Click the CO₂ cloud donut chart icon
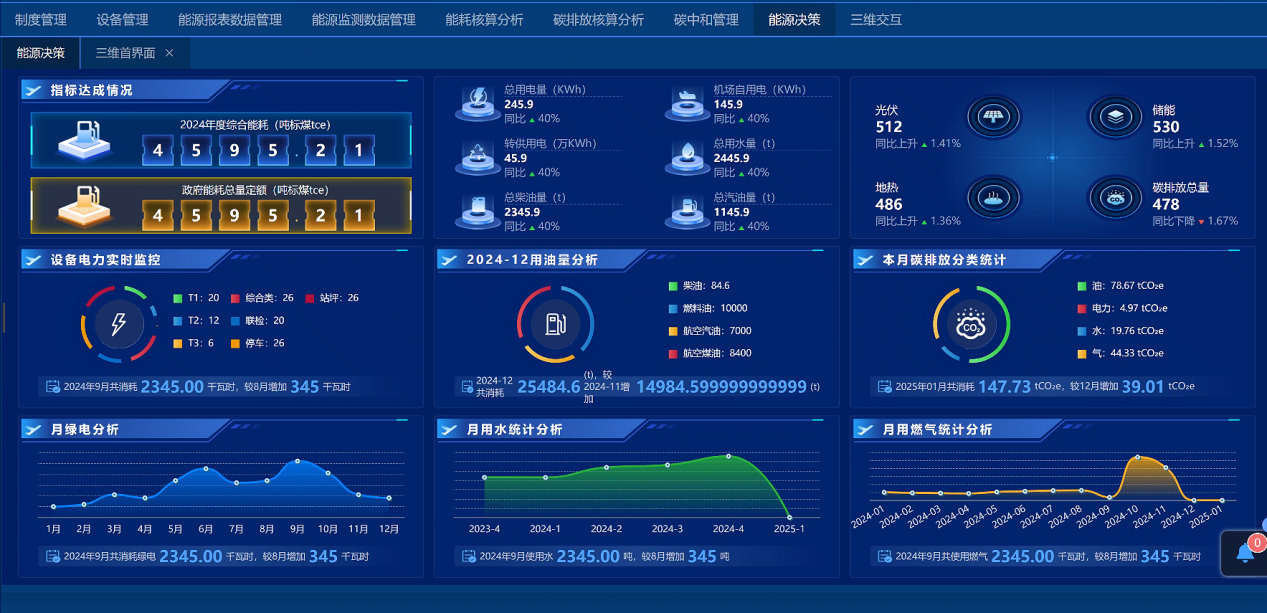 pos(971,326)
